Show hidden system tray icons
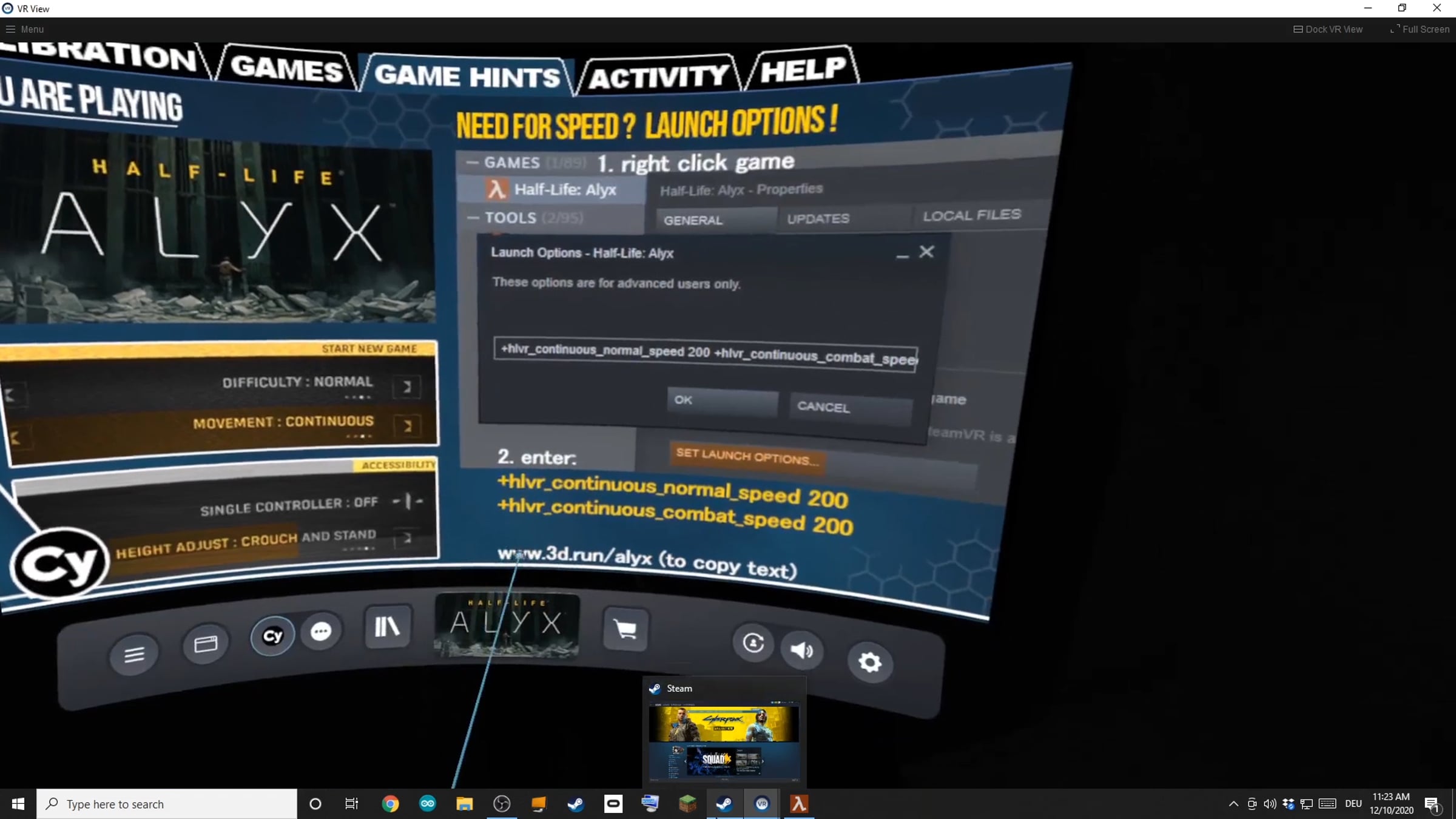The width and height of the screenshot is (1456, 819). pos(1233,804)
